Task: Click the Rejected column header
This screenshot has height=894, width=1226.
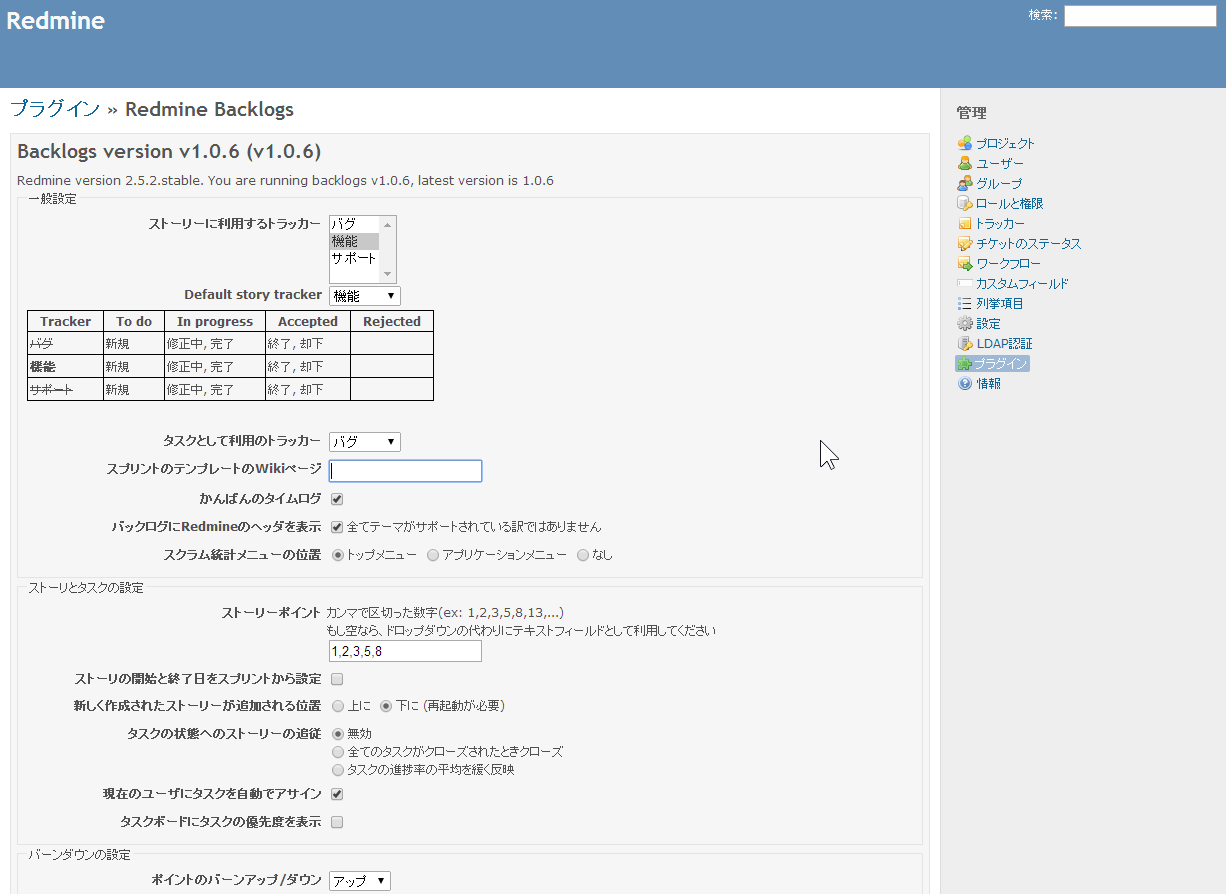Action: [392, 321]
